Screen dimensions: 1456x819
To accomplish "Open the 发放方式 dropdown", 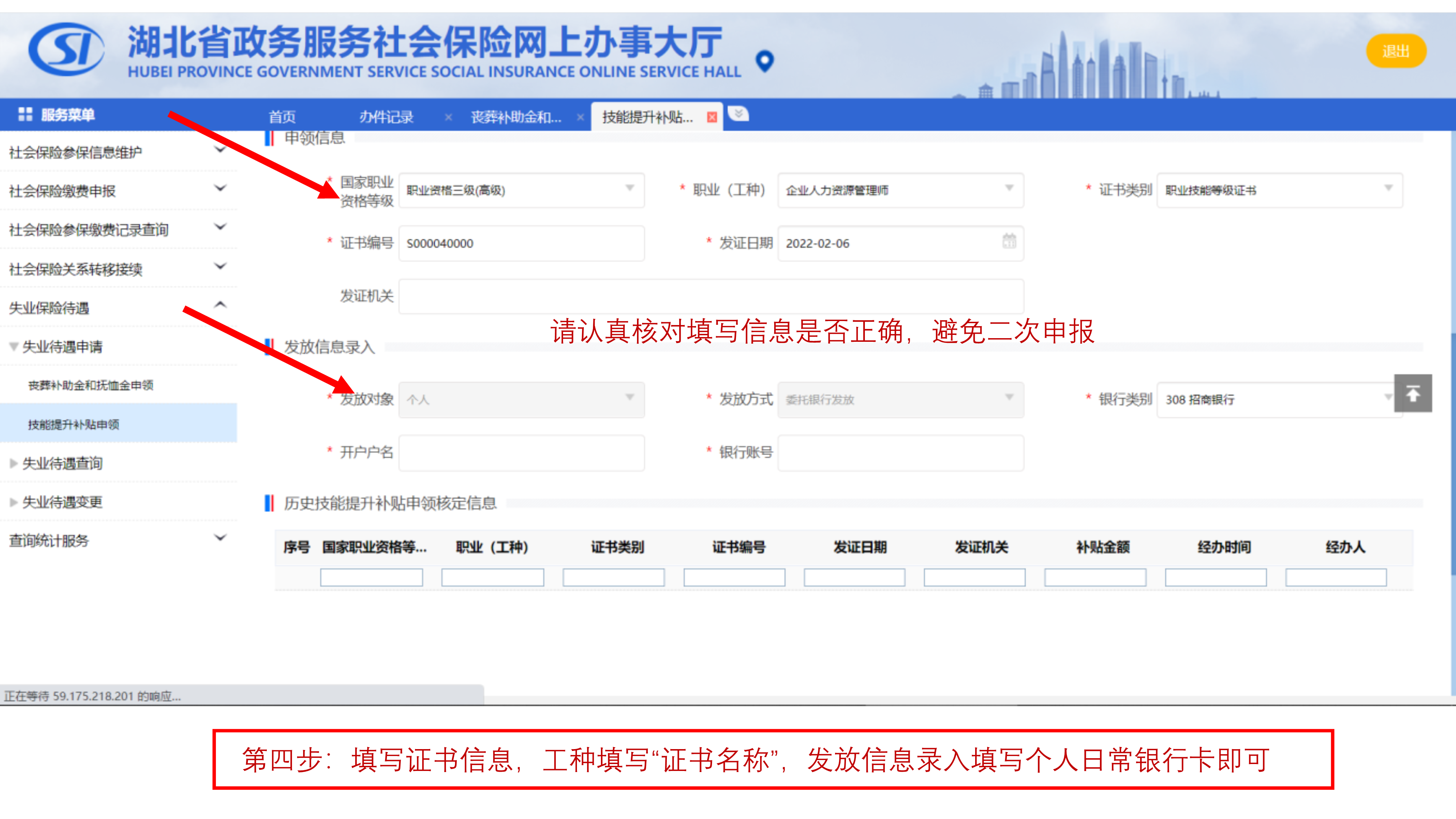I will pos(901,400).
